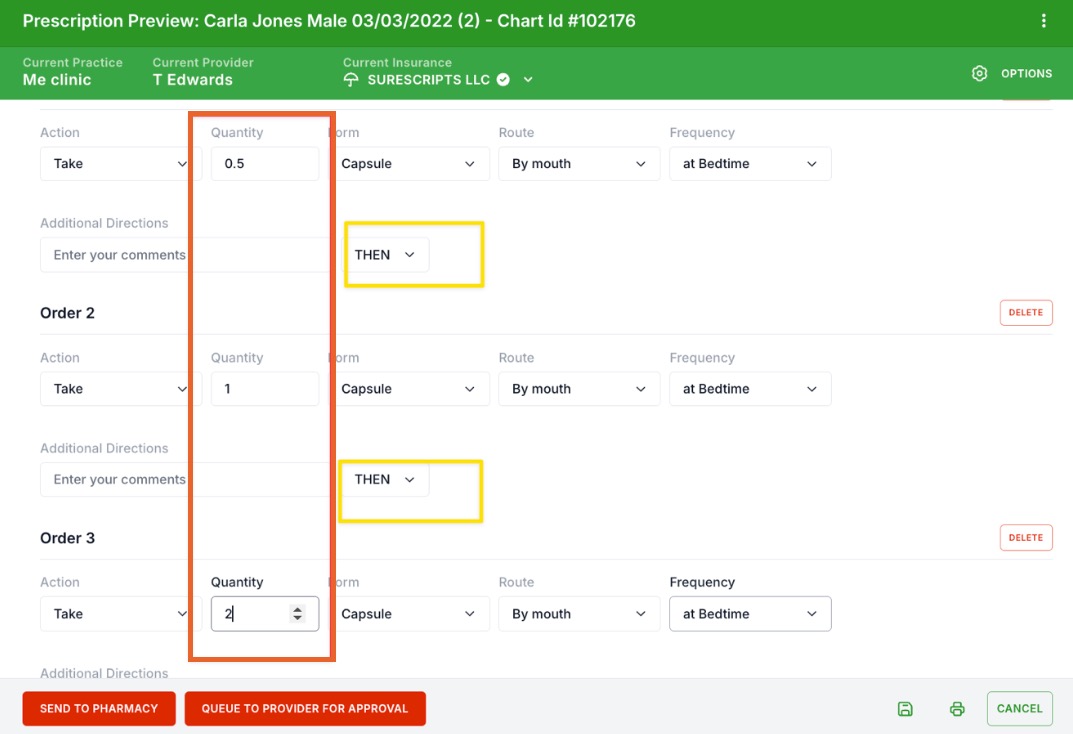Image resolution: width=1073 pixels, height=734 pixels.
Task: Click the Additional Directions comments field above Order 3
Action: (x=185, y=480)
